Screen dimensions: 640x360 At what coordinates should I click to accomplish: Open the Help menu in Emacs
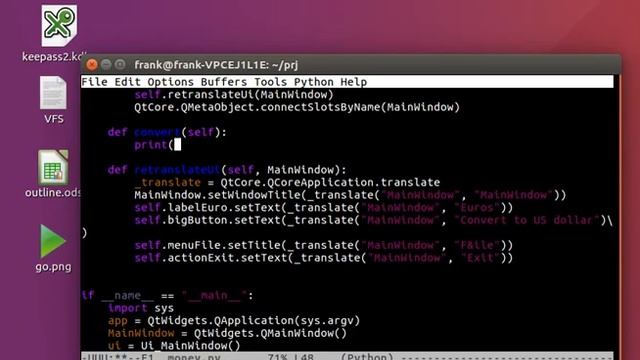[x=353, y=82]
